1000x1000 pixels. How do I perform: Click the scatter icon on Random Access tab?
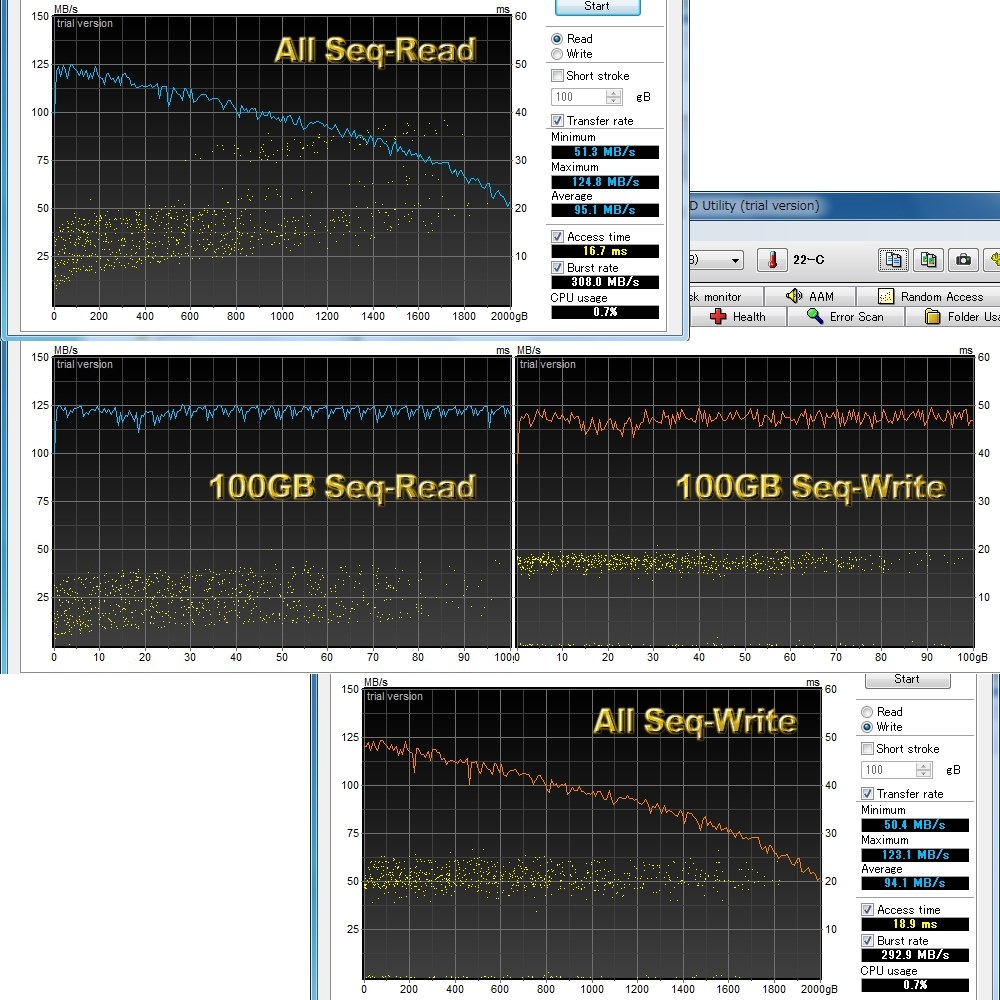click(x=885, y=297)
